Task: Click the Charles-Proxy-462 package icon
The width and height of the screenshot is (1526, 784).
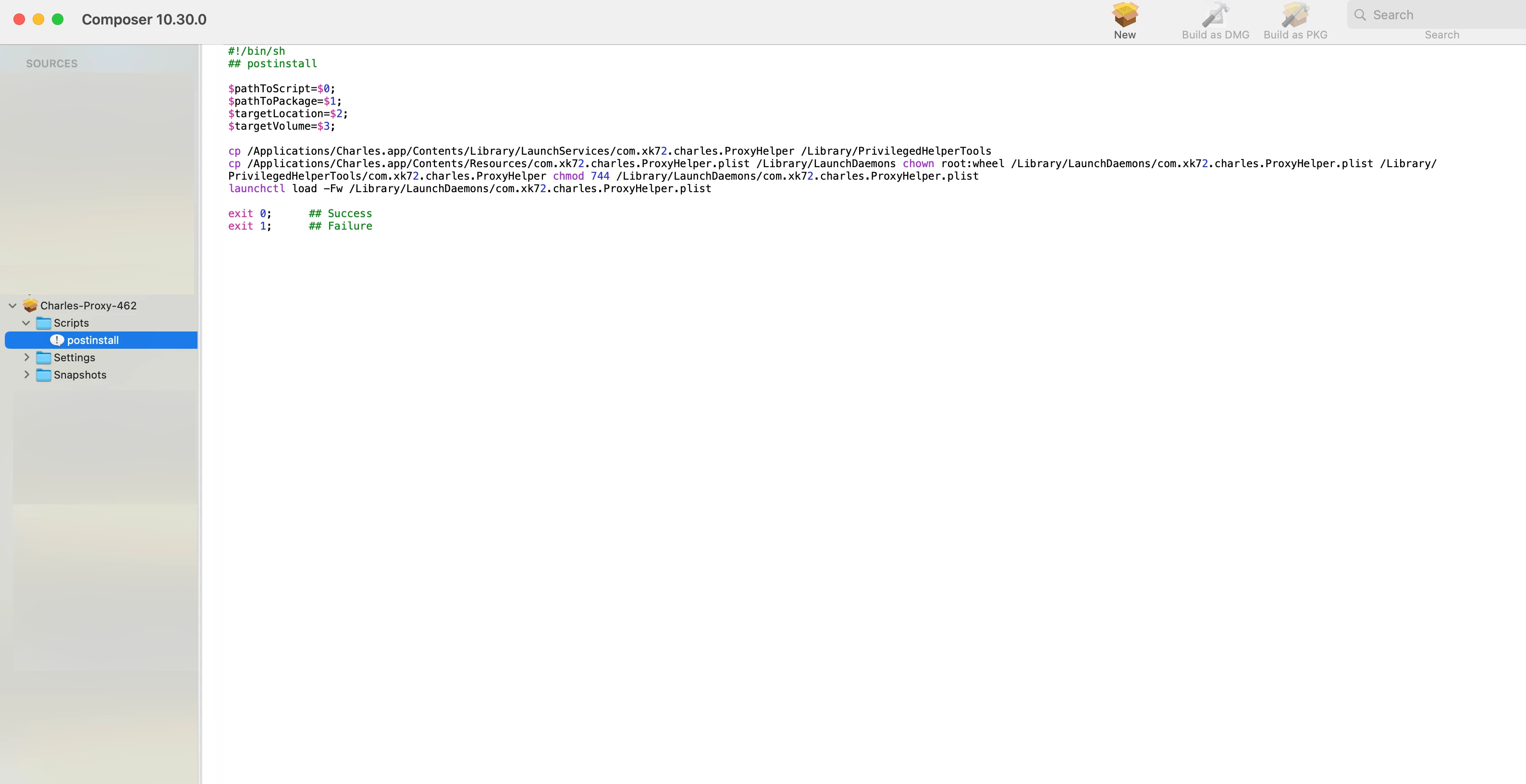Action: click(x=30, y=306)
